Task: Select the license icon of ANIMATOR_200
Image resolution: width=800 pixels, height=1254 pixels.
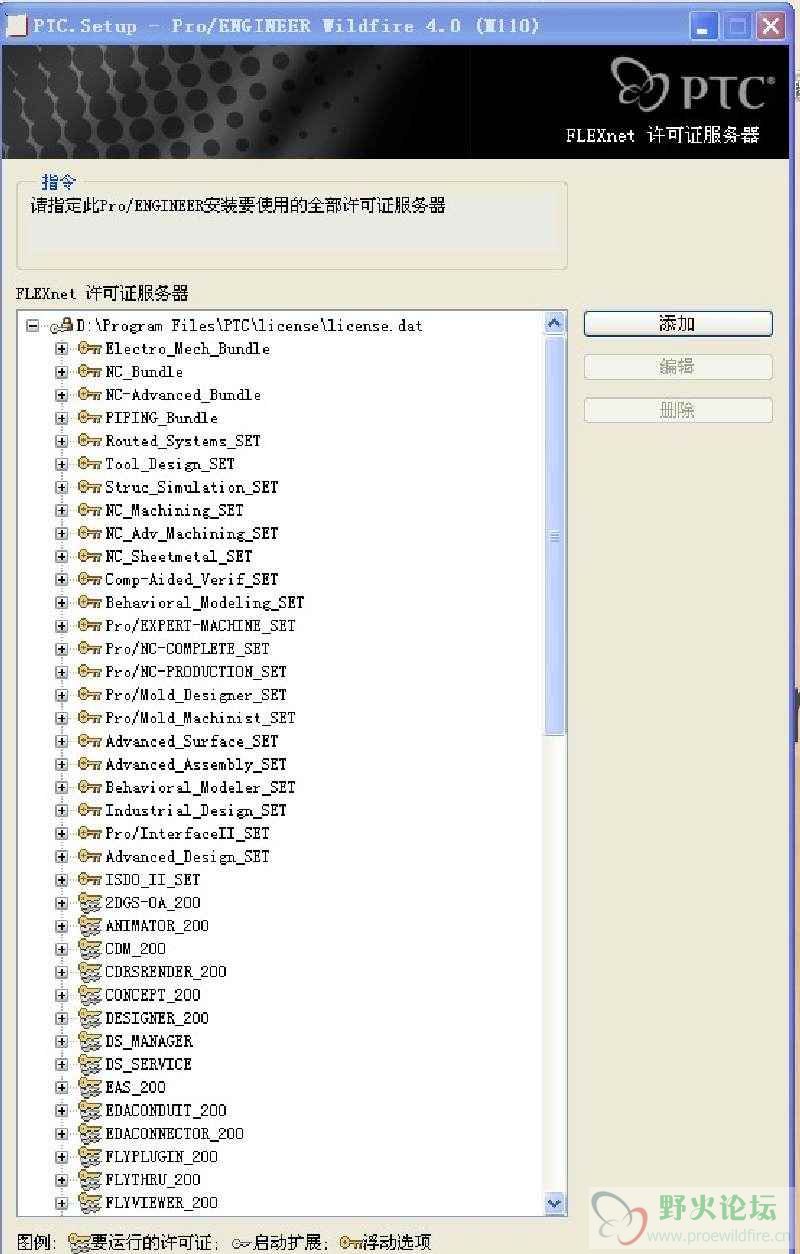Action: tap(90, 925)
